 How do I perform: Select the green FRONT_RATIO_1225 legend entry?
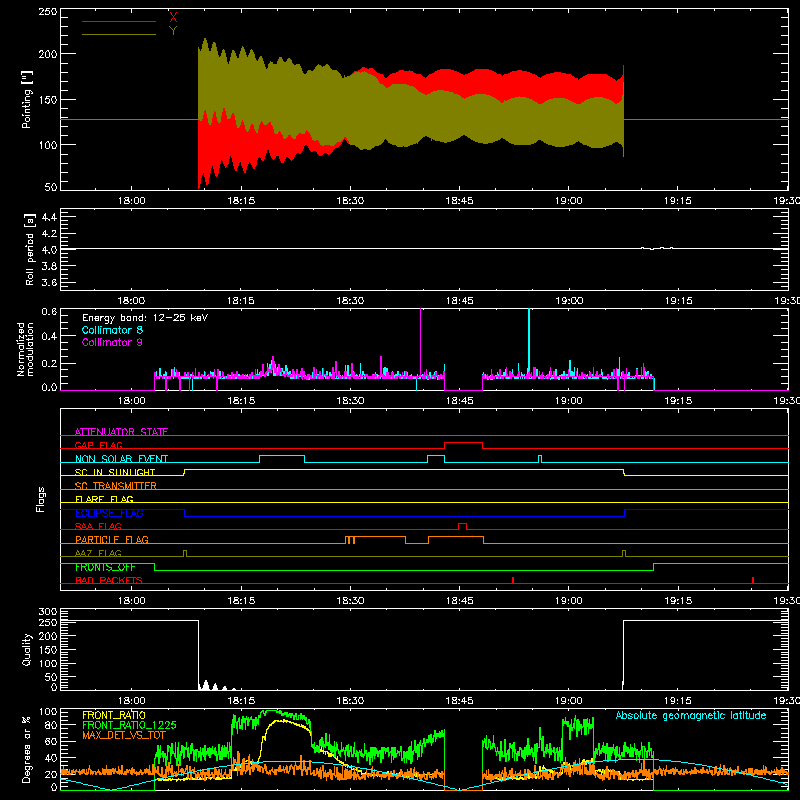click(x=129, y=725)
